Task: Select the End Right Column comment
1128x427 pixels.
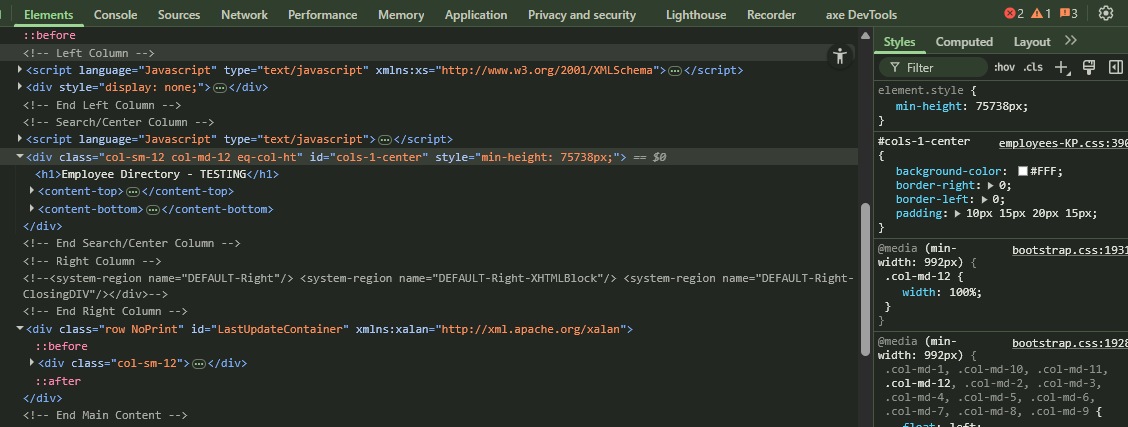Action: [105, 311]
